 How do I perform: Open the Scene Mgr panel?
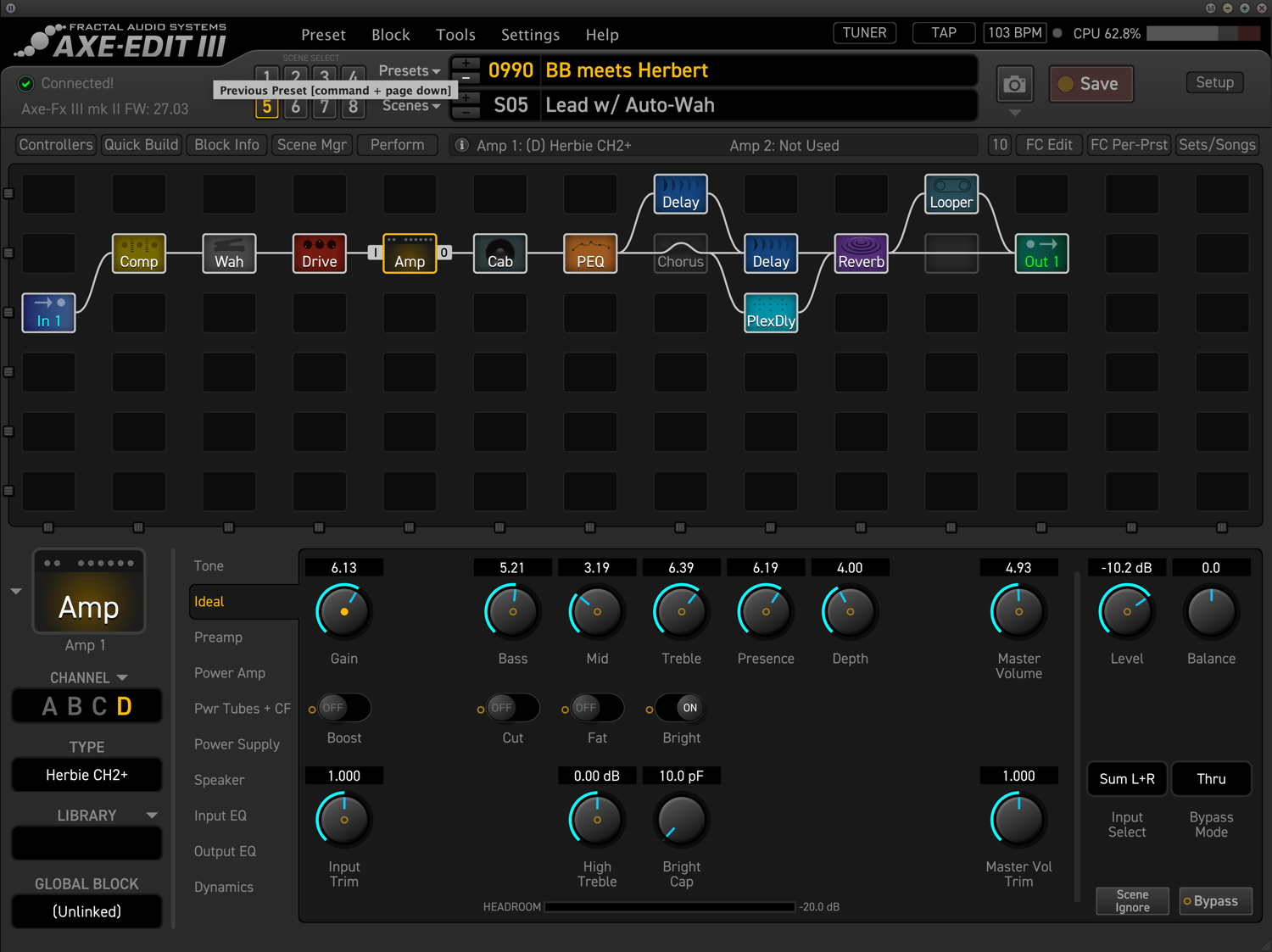pyautogui.click(x=312, y=145)
